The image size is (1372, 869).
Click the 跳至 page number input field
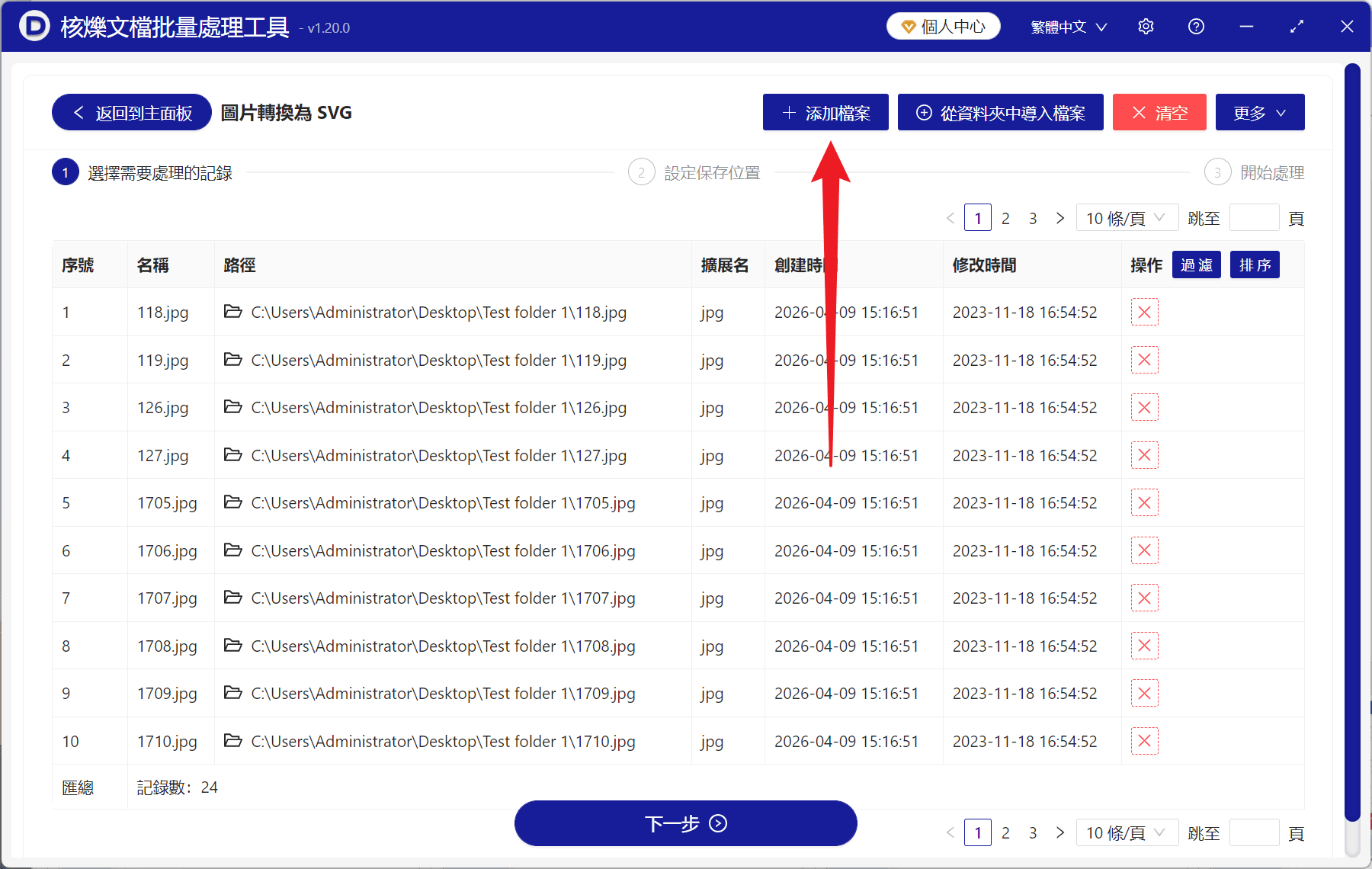tap(1254, 217)
